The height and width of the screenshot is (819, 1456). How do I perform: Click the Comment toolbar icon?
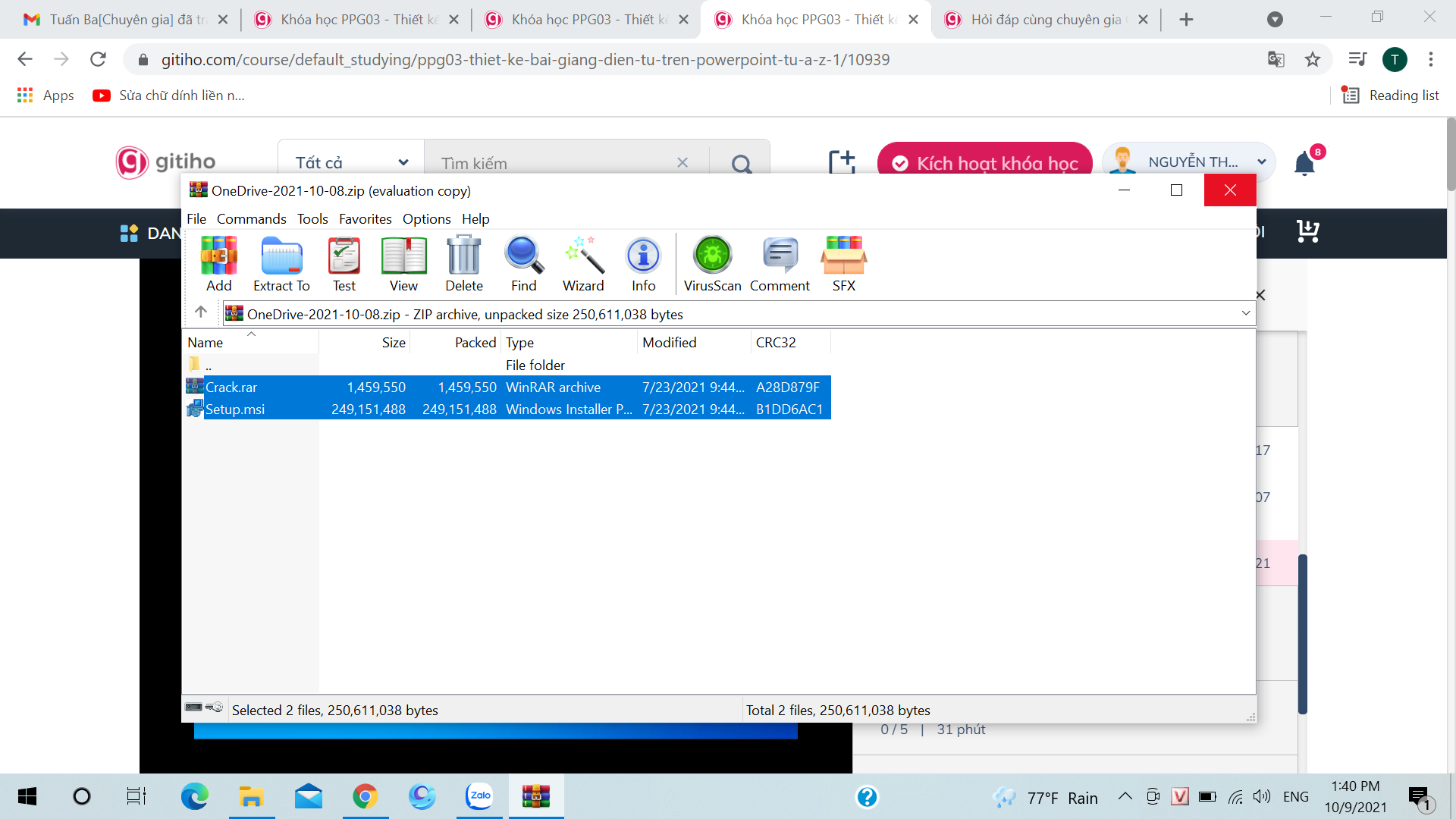(x=780, y=263)
